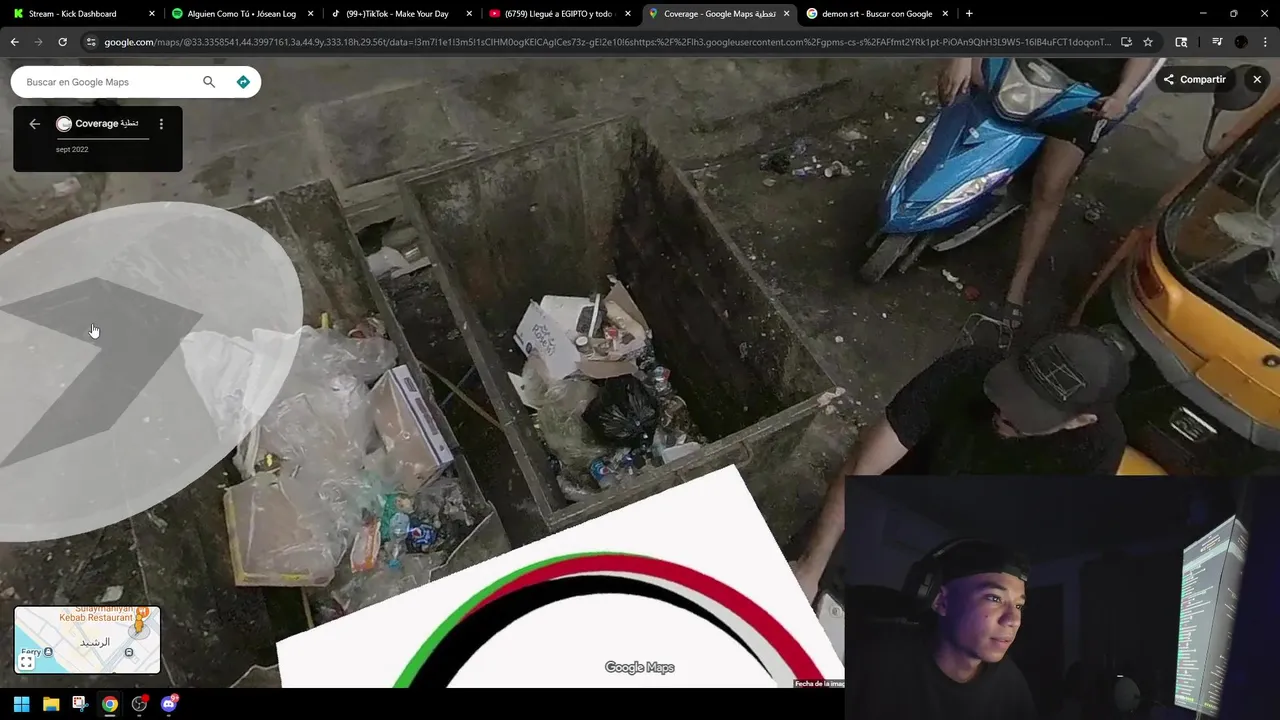Expand the minimap with the fullscreen icon

click(26, 662)
